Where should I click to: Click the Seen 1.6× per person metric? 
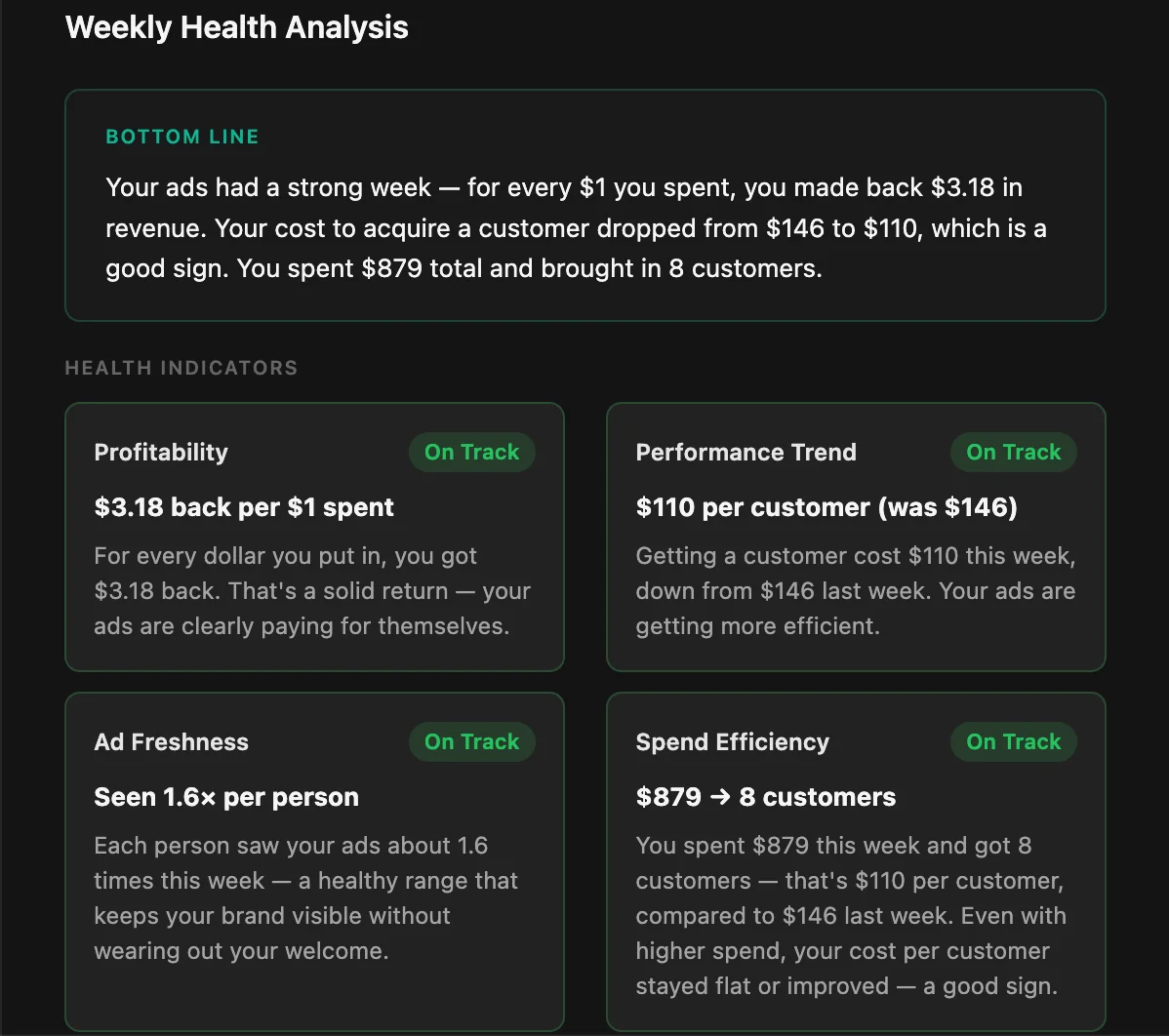tap(225, 797)
